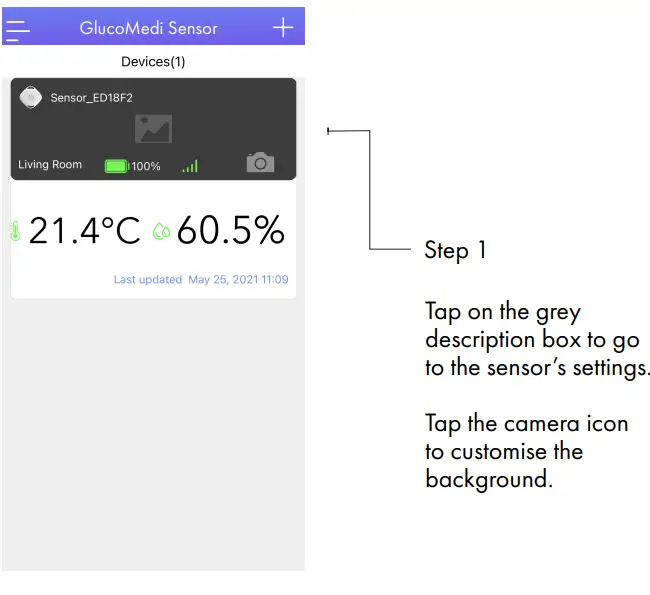Screen dimensions: 650x595
Task: Select the Sensor_ED18F2 name label
Action: click(91, 98)
